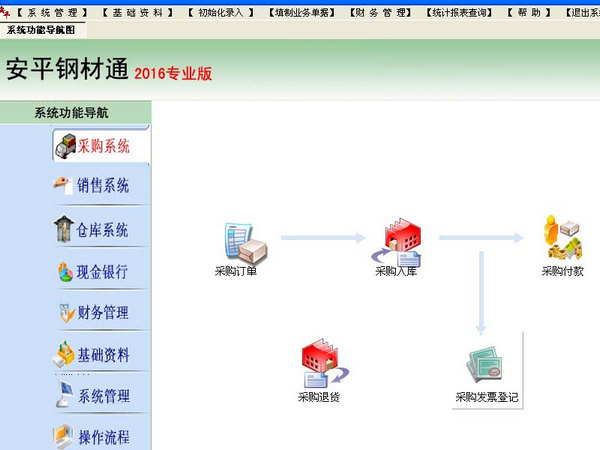Switch to 系统管理 sidebar label
Screen dimensions: 600x450
click(x=104, y=396)
